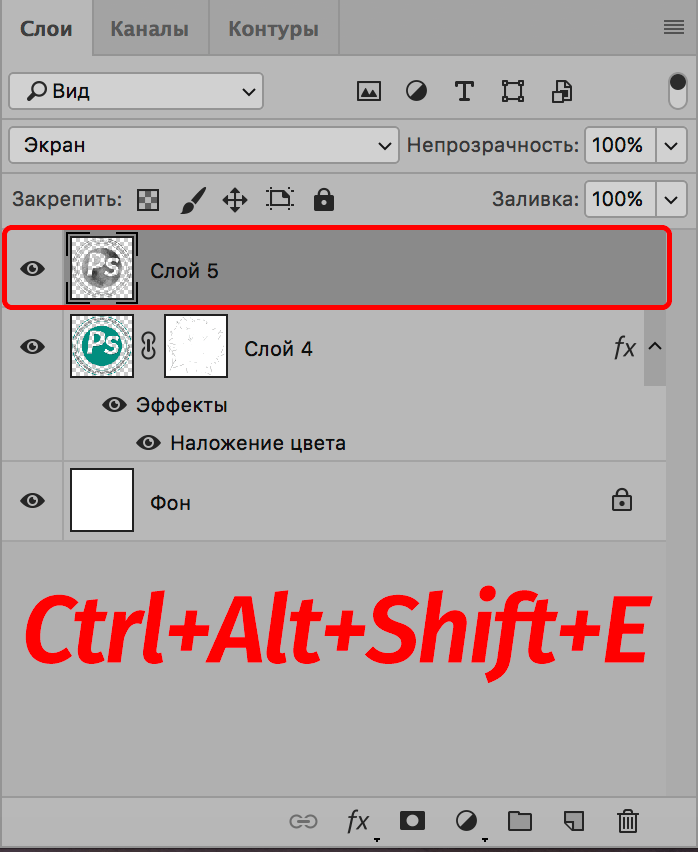Click the Фон layer white thumbnail
The width and height of the screenshot is (698, 852).
(x=102, y=500)
